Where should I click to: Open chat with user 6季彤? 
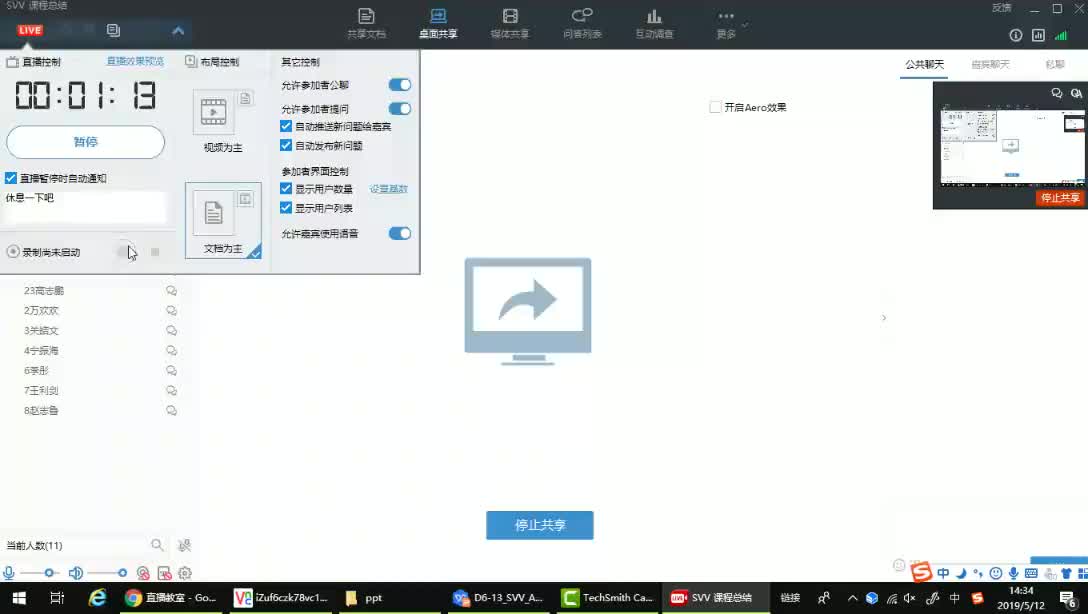171,371
